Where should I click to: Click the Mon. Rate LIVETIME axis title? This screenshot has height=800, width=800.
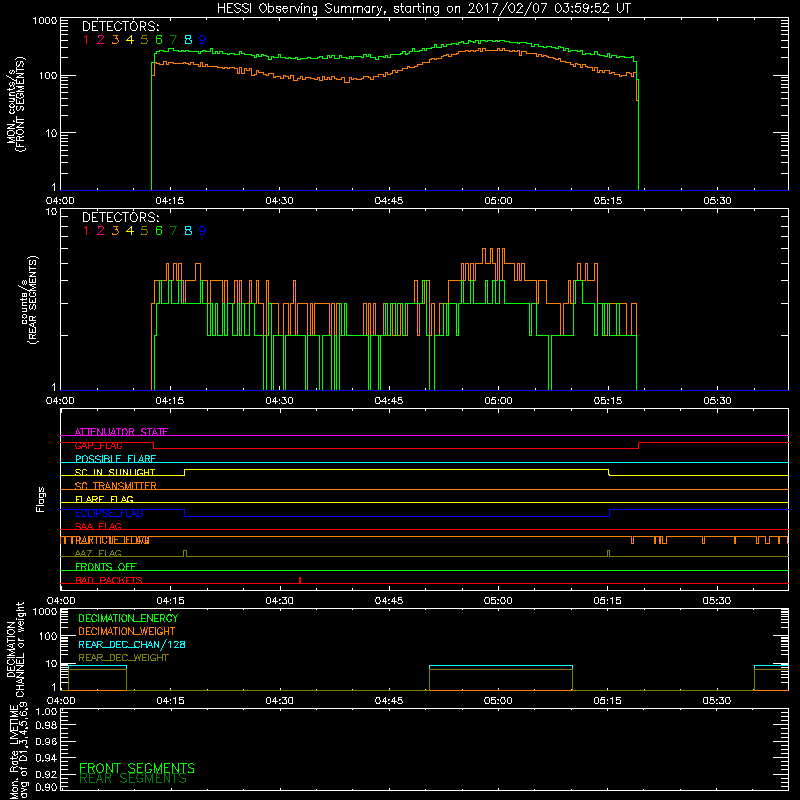18,751
